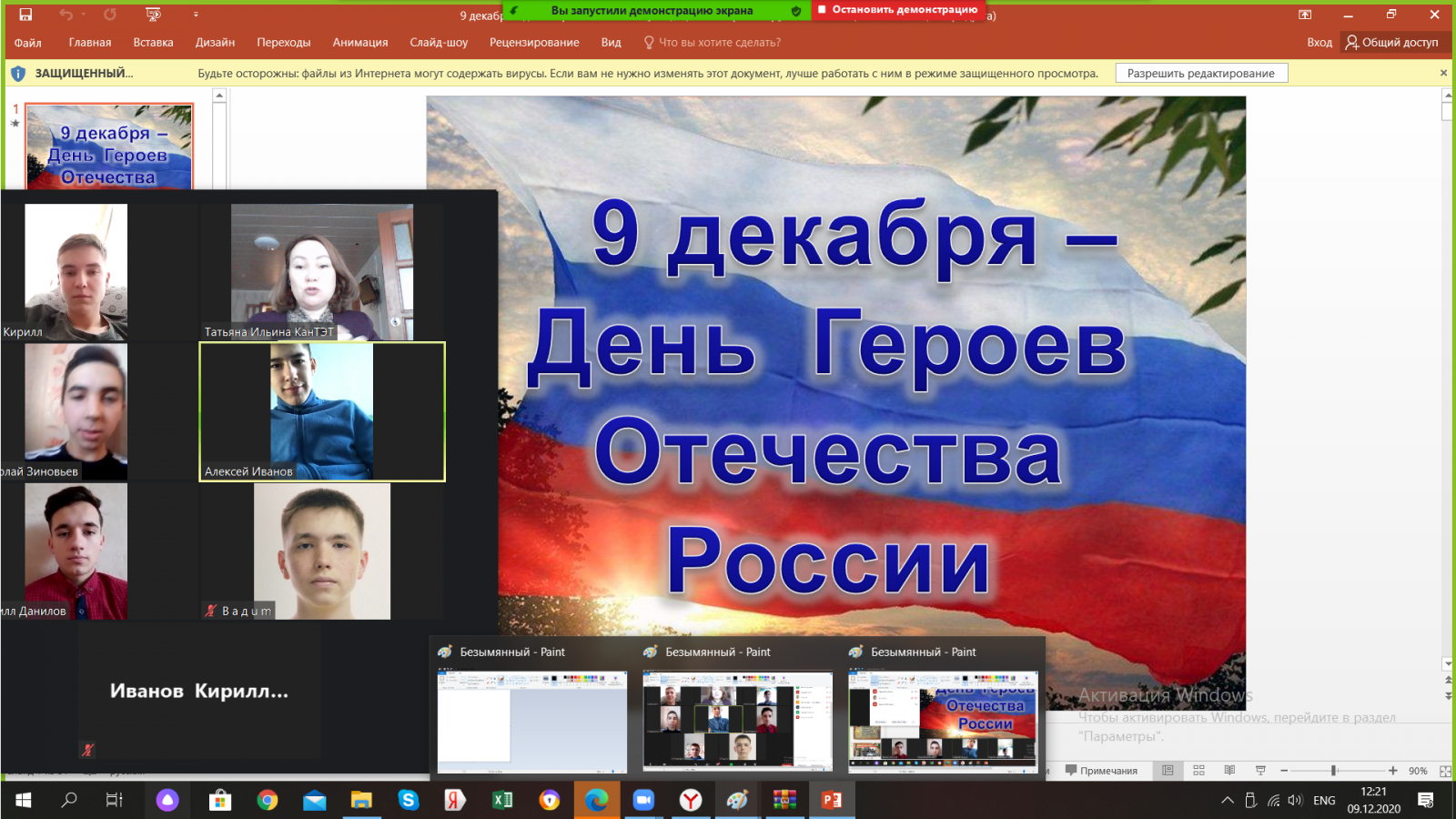Click the previous slide double-arrow button

point(1448,680)
